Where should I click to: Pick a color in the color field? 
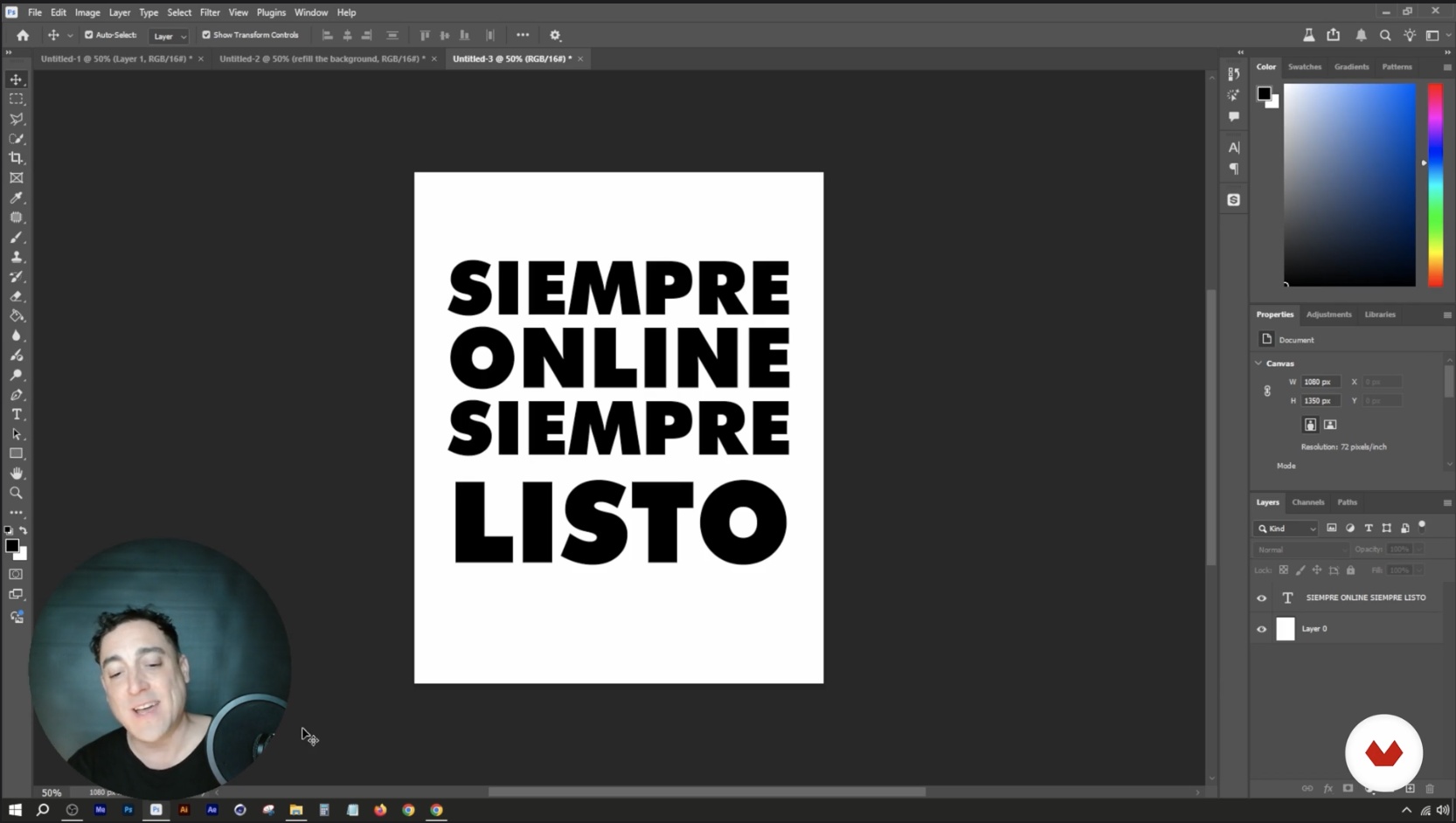point(1349,185)
